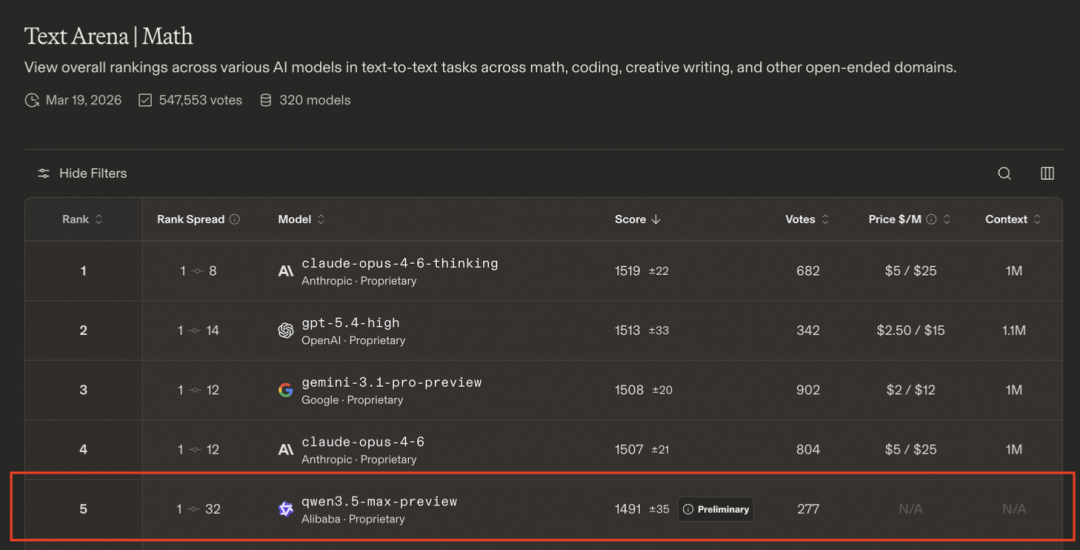This screenshot has width=1080, height=550.
Task: Click the Qwen logo beside qwen3.5-max-preview
Action: click(286, 509)
